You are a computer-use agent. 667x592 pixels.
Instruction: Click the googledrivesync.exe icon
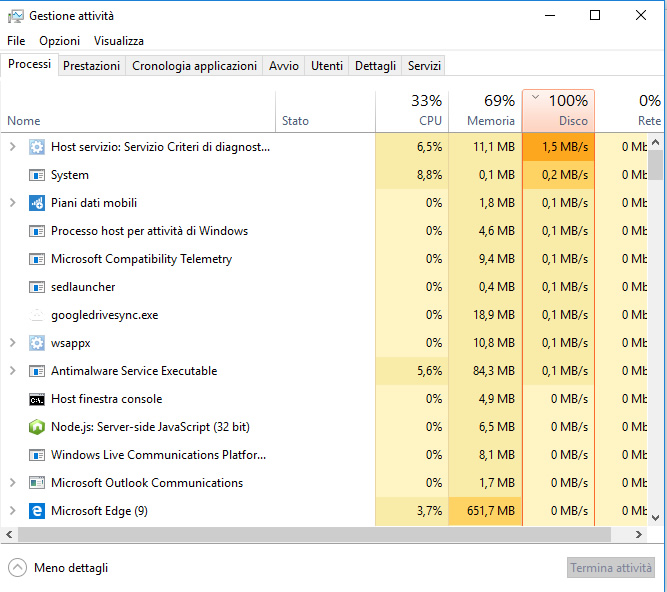coord(37,315)
